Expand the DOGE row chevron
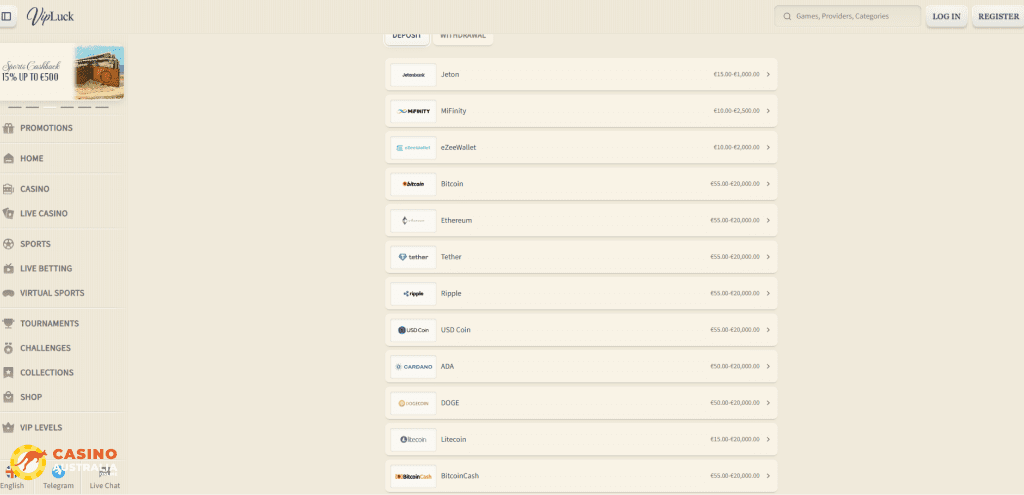Screen dimensions: 1024x495 (768, 403)
